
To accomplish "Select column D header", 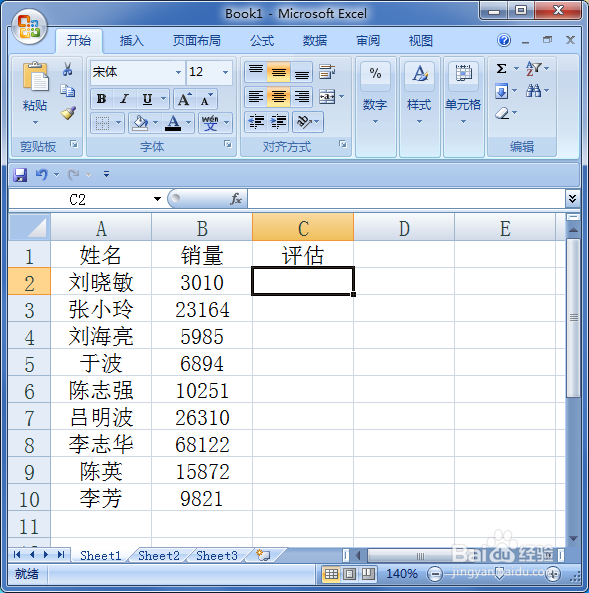I will 404,228.
